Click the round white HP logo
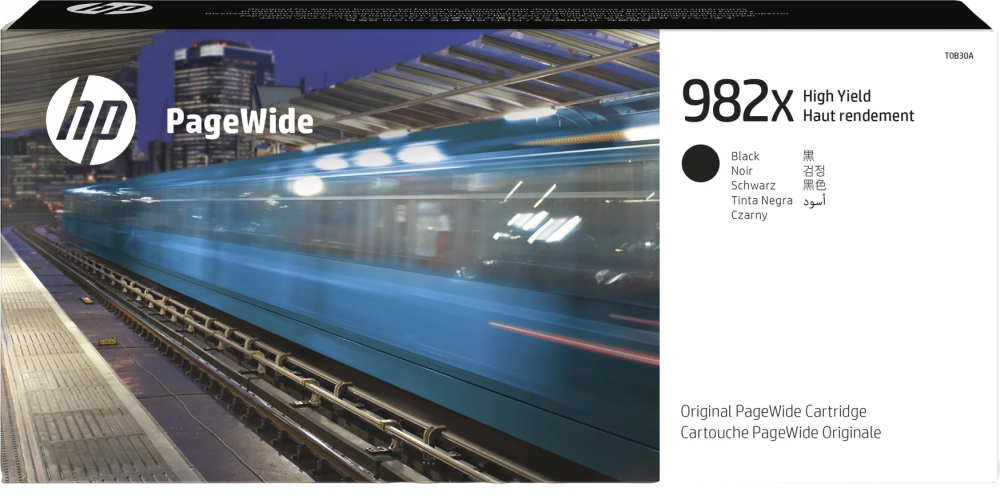The height and width of the screenshot is (496, 1000). [91, 120]
